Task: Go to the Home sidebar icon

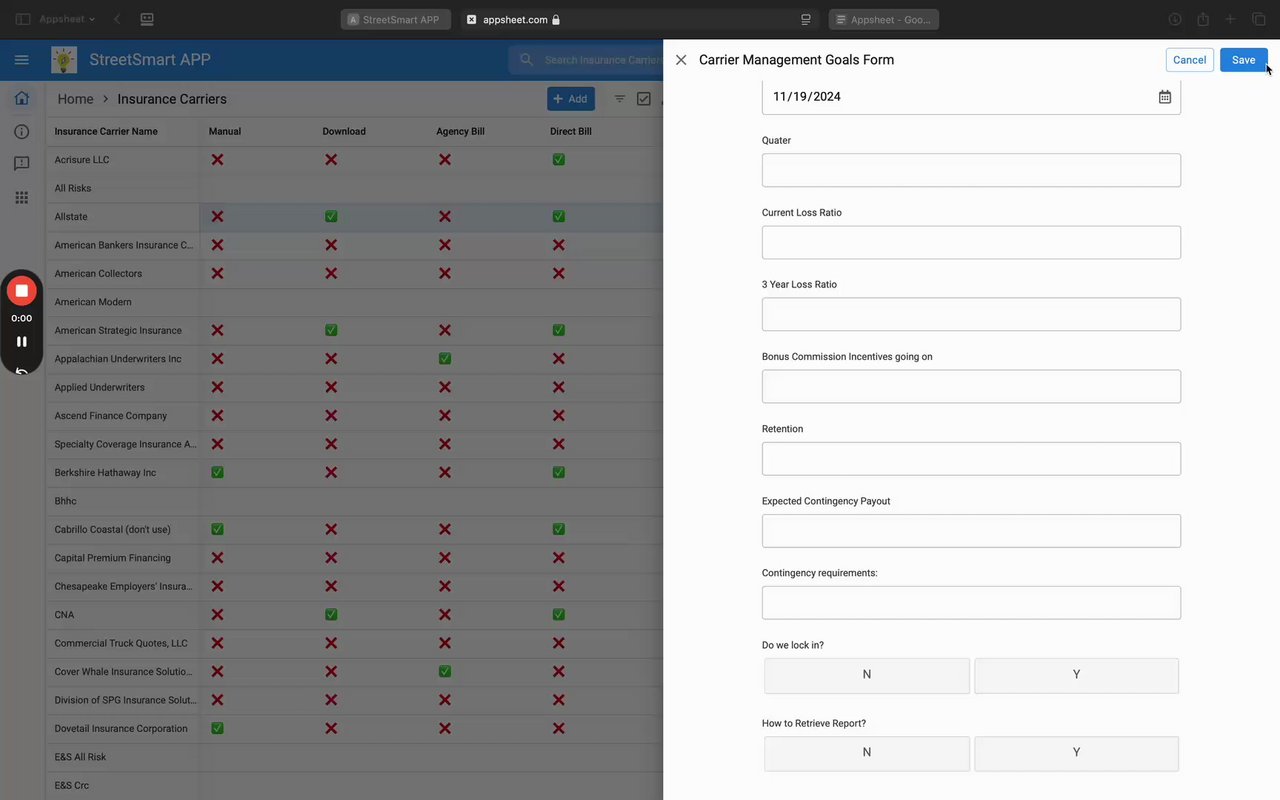Action: pyautogui.click(x=22, y=98)
